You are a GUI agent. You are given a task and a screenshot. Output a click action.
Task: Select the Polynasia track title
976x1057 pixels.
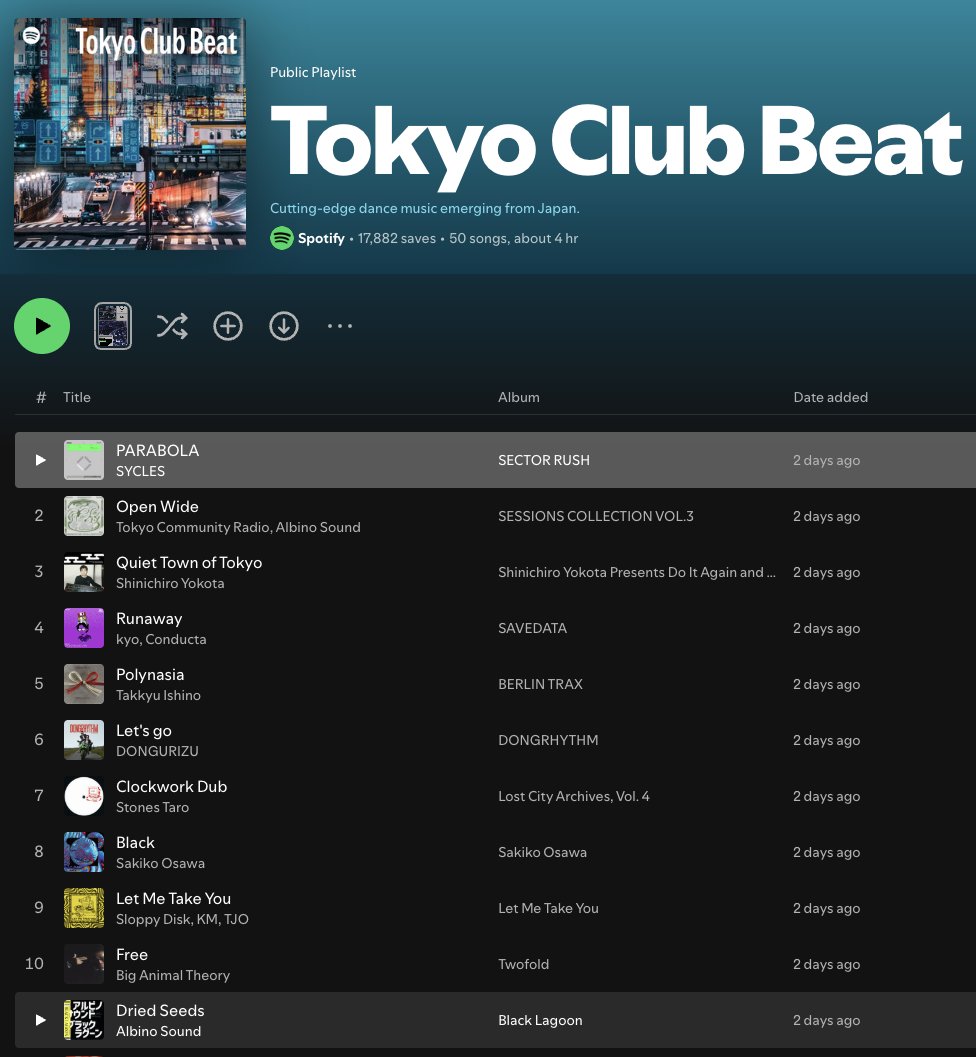tap(150, 674)
